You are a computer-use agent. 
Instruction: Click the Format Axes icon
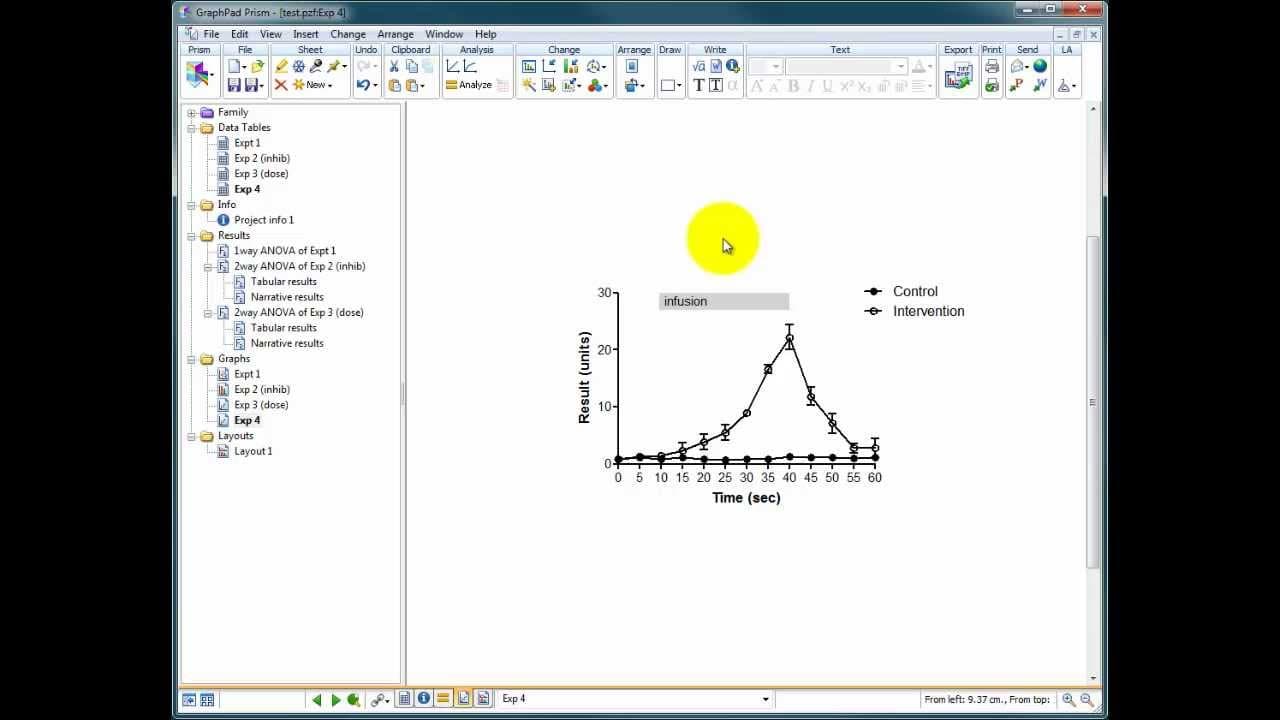pos(549,66)
